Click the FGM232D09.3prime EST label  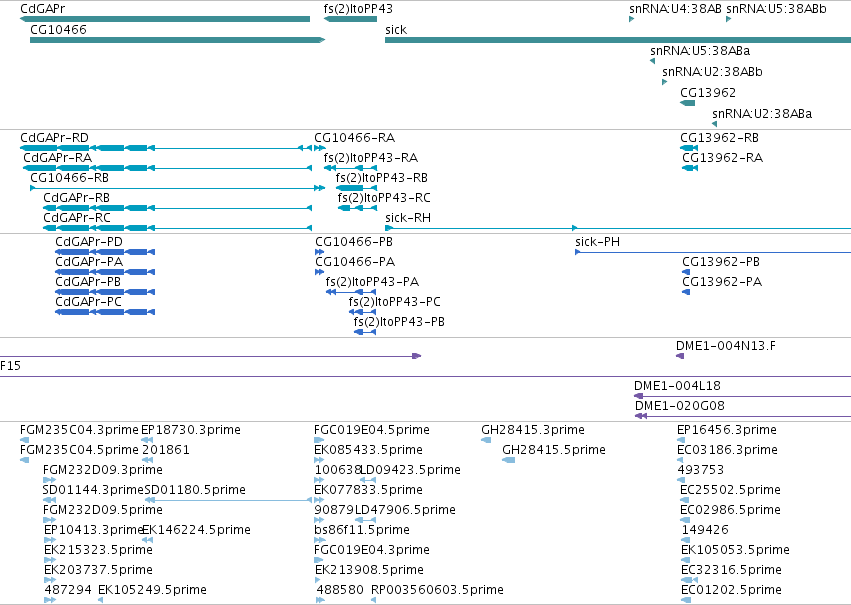(x=103, y=470)
